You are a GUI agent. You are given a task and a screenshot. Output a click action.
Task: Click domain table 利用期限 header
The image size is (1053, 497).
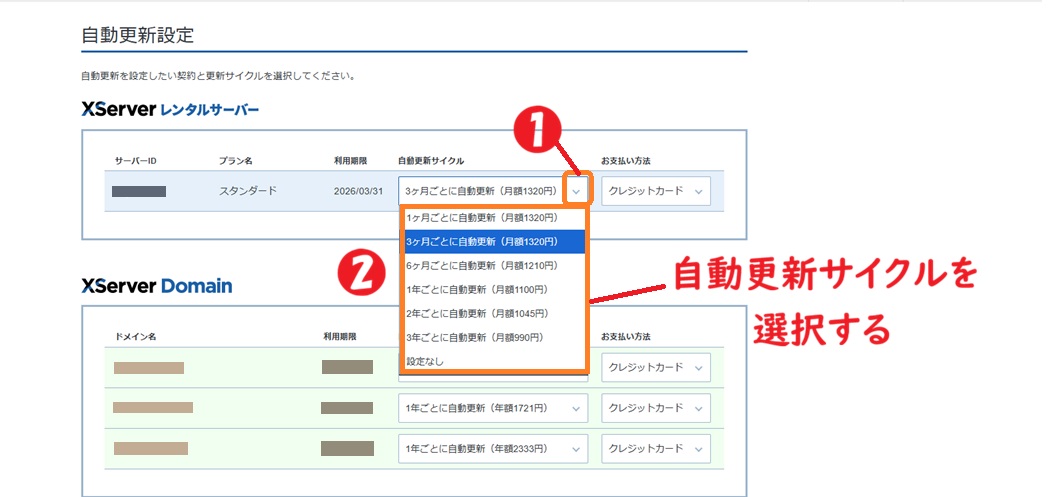coord(340,336)
